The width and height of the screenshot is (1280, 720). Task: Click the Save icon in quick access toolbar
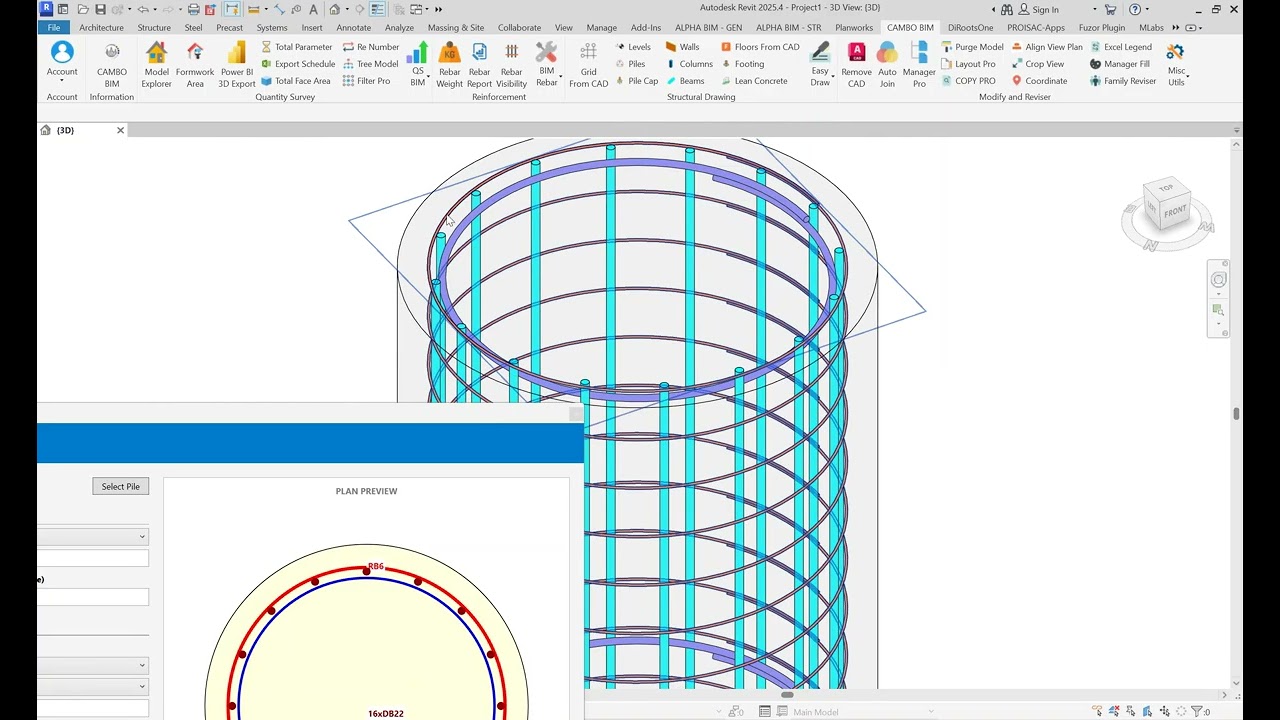[x=100, y=9]
